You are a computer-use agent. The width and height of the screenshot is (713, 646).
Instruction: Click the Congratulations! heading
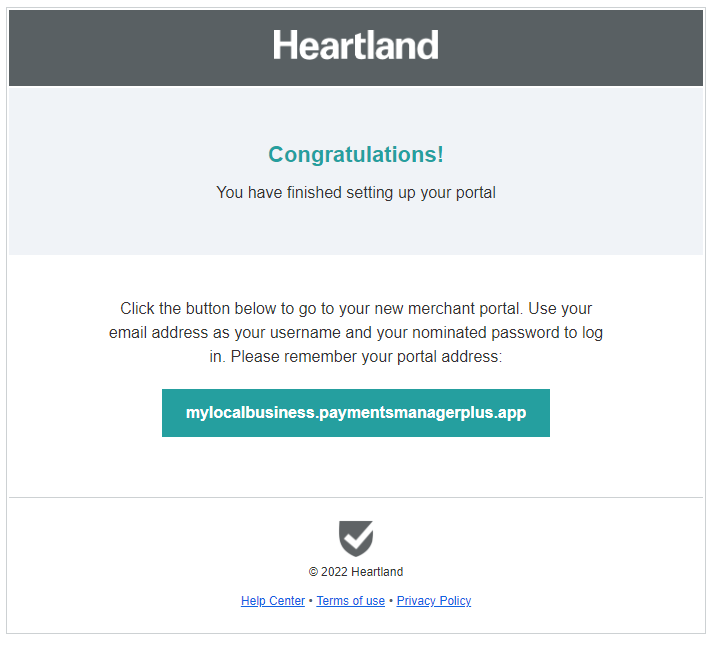(356, 155)
